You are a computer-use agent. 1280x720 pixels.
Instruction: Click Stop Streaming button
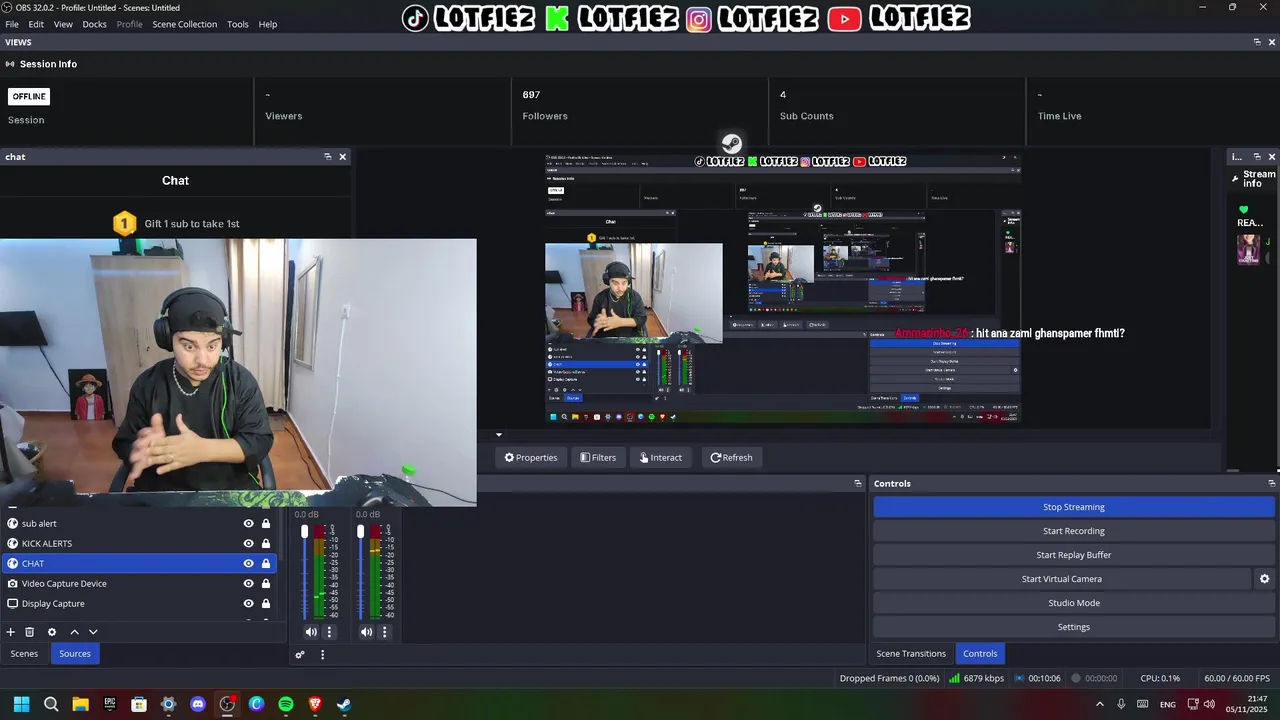pyautogui.click(x=1074, y=507)
